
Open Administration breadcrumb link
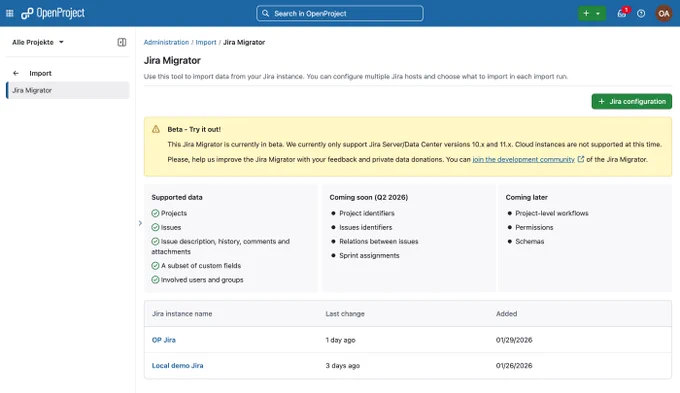[x=167, y=42]
